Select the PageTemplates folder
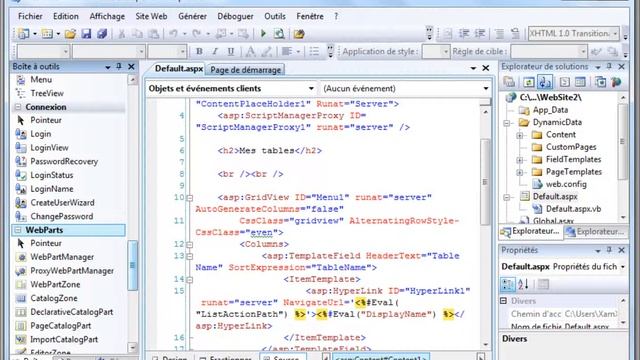Viewport: 640px width, 360px height. pyautogui.click(x=573, y=172)
